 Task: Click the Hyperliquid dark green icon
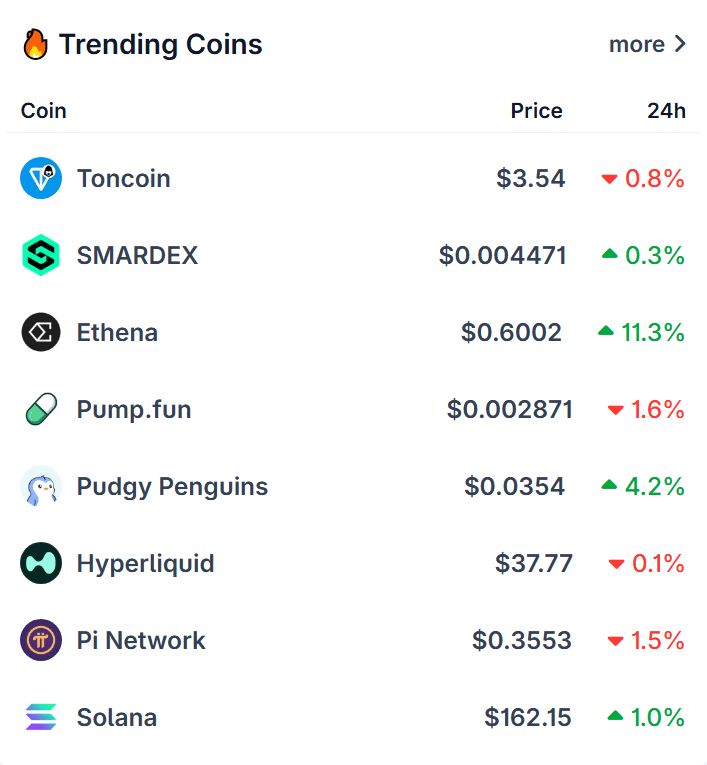[41, 563]
